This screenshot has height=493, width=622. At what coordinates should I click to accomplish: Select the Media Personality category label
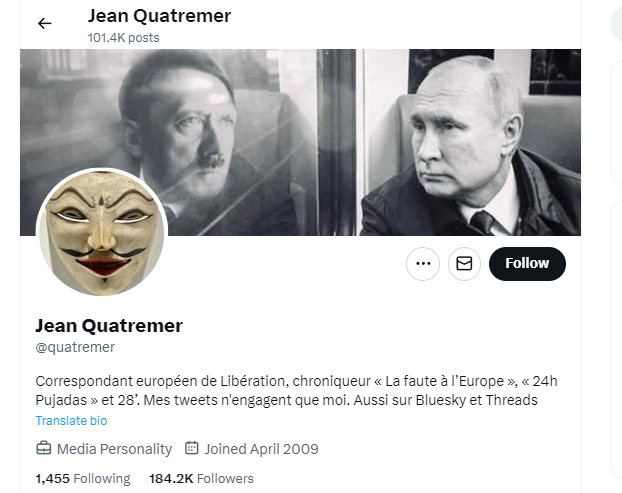tap(114, 449)
